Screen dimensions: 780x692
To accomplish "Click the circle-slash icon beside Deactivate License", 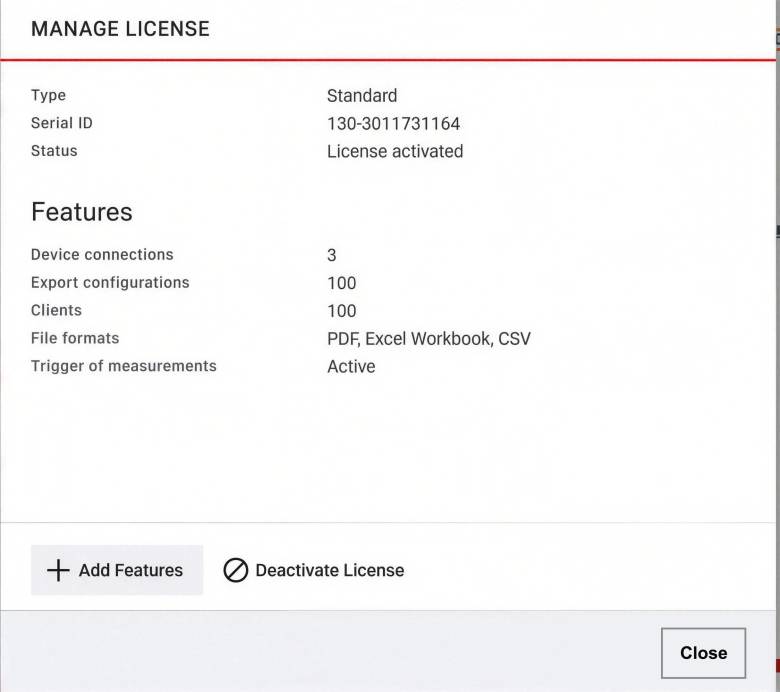I will [x=235, y=570].
